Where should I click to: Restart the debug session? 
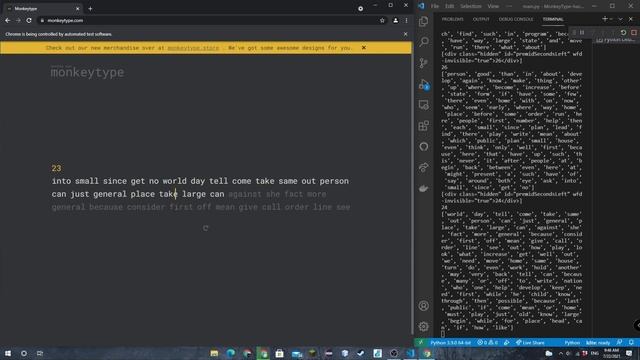pos(623,32)
